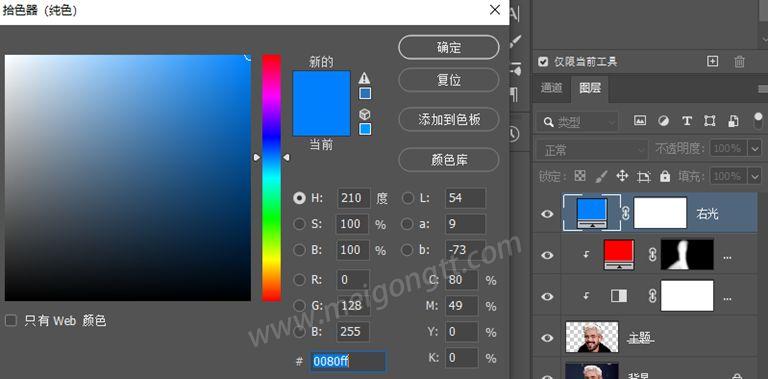The width and height of the screenshot is (768, 379).
Task: Hide the 右光 layer with eye icon
Action: [x=548, y=214]
